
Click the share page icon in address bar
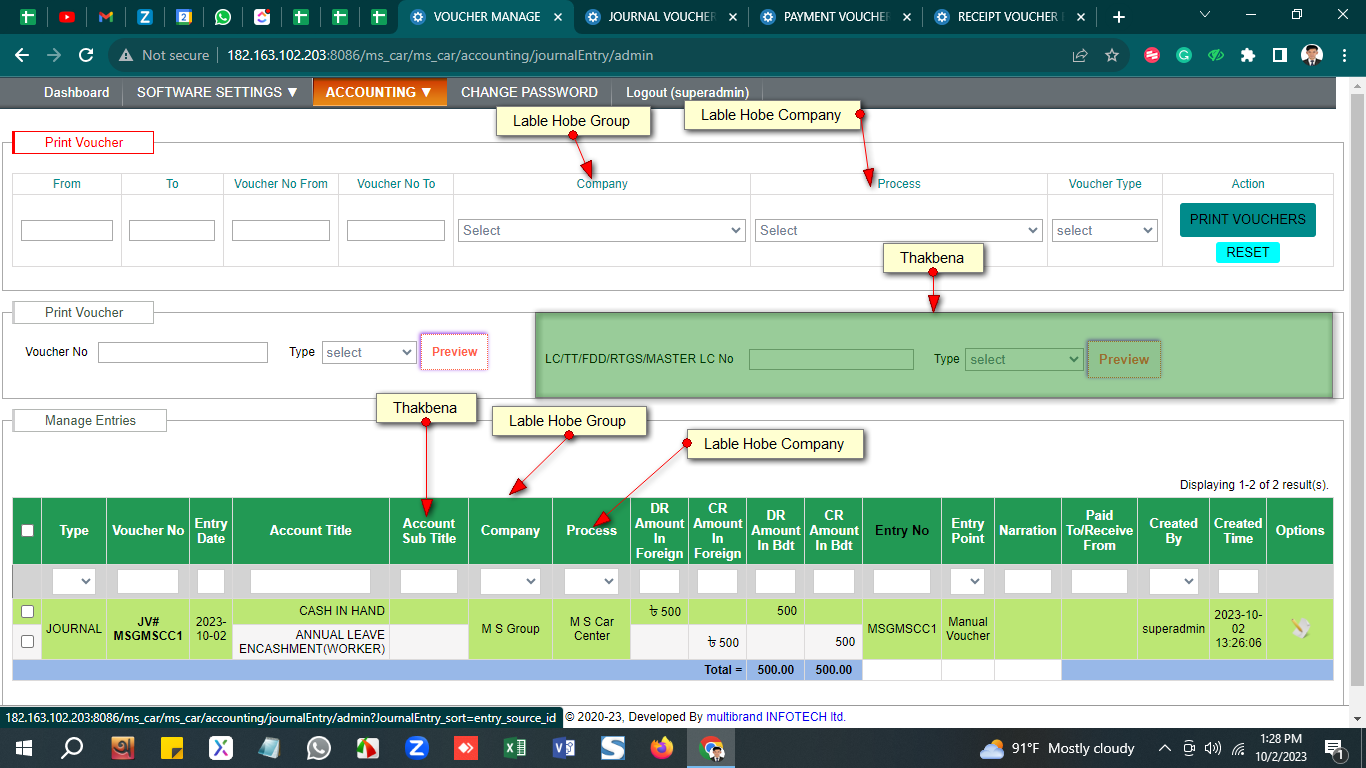click(1080, 56)
